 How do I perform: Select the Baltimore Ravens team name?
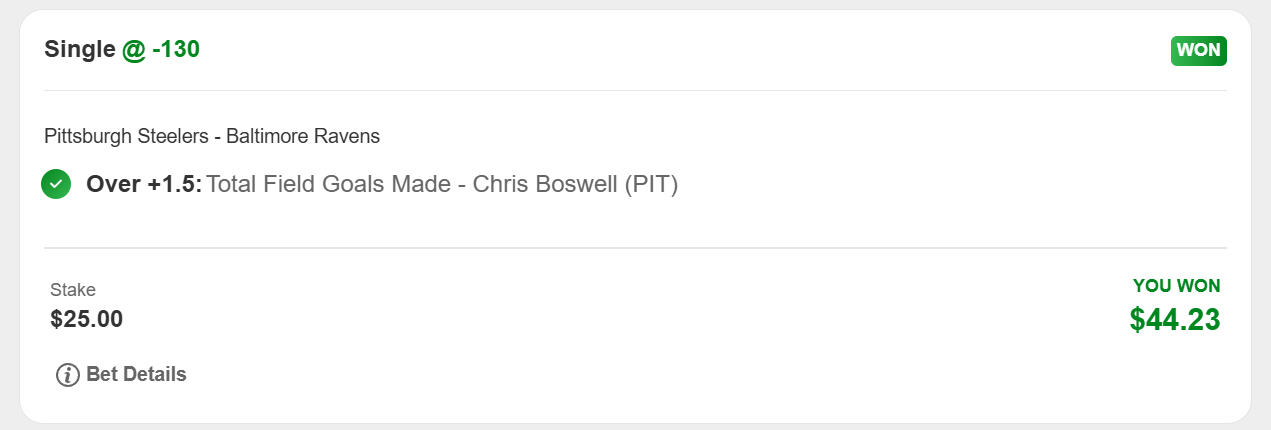pos(303,136)
